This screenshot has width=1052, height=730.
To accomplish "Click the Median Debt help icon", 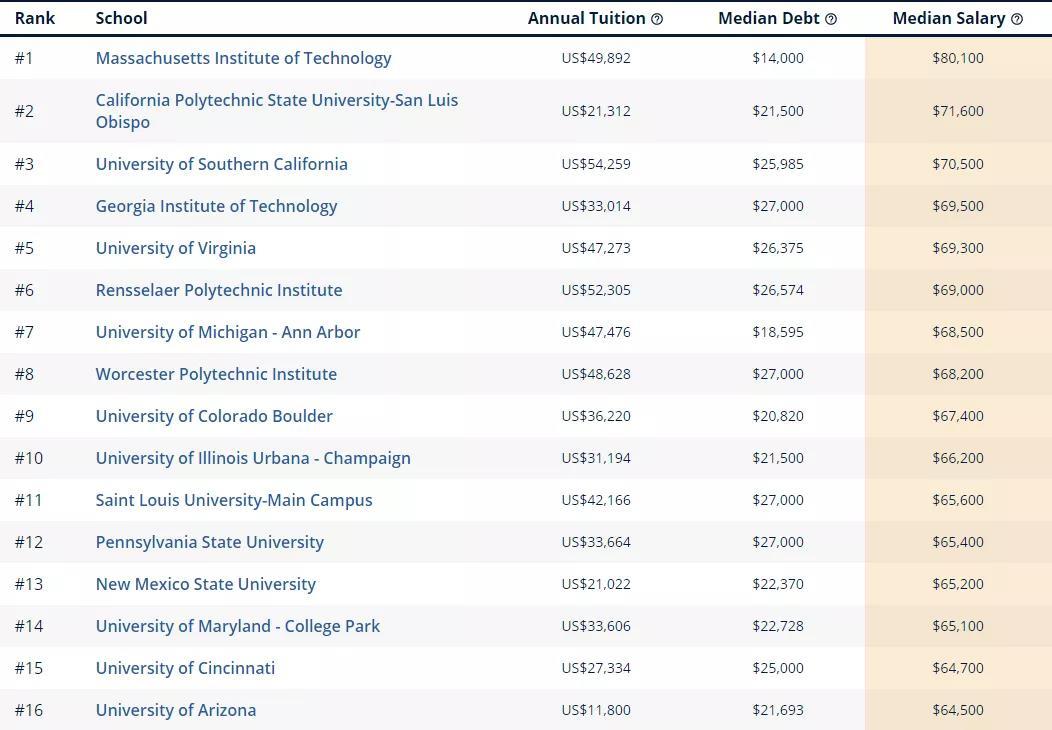I will point(831,19).
